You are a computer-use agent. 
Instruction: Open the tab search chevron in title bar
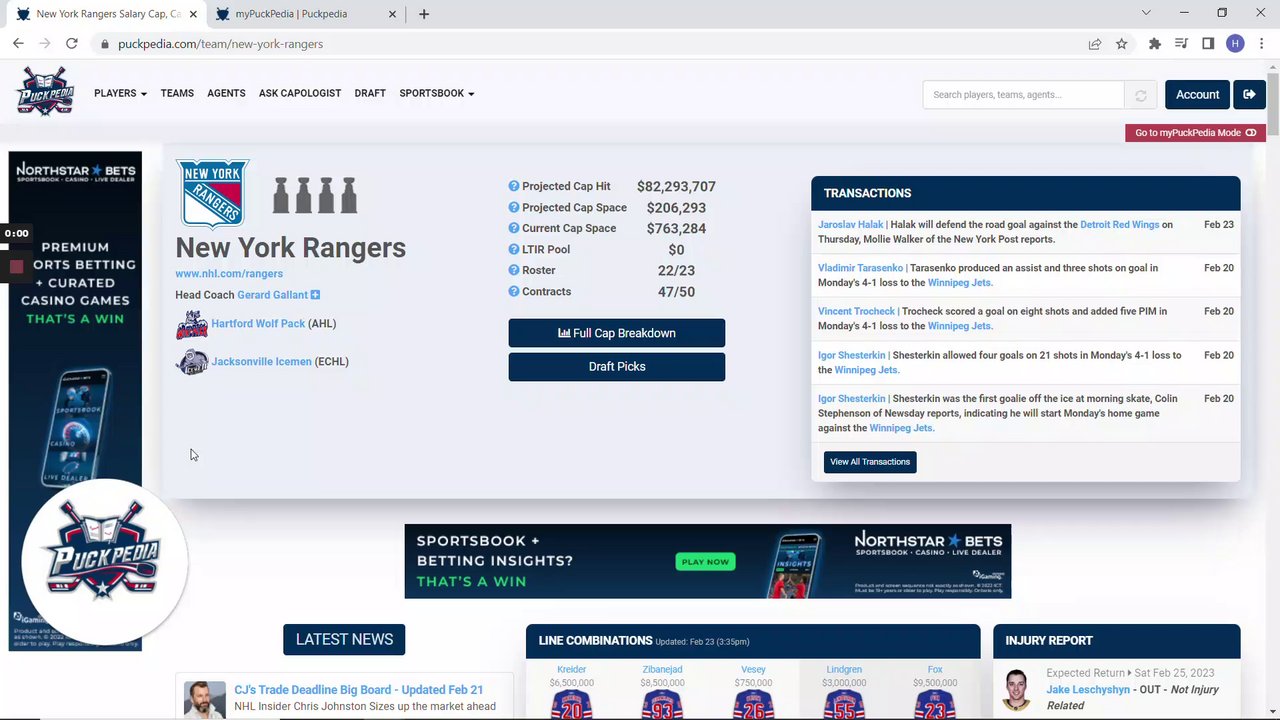(x=1146, y=13)
